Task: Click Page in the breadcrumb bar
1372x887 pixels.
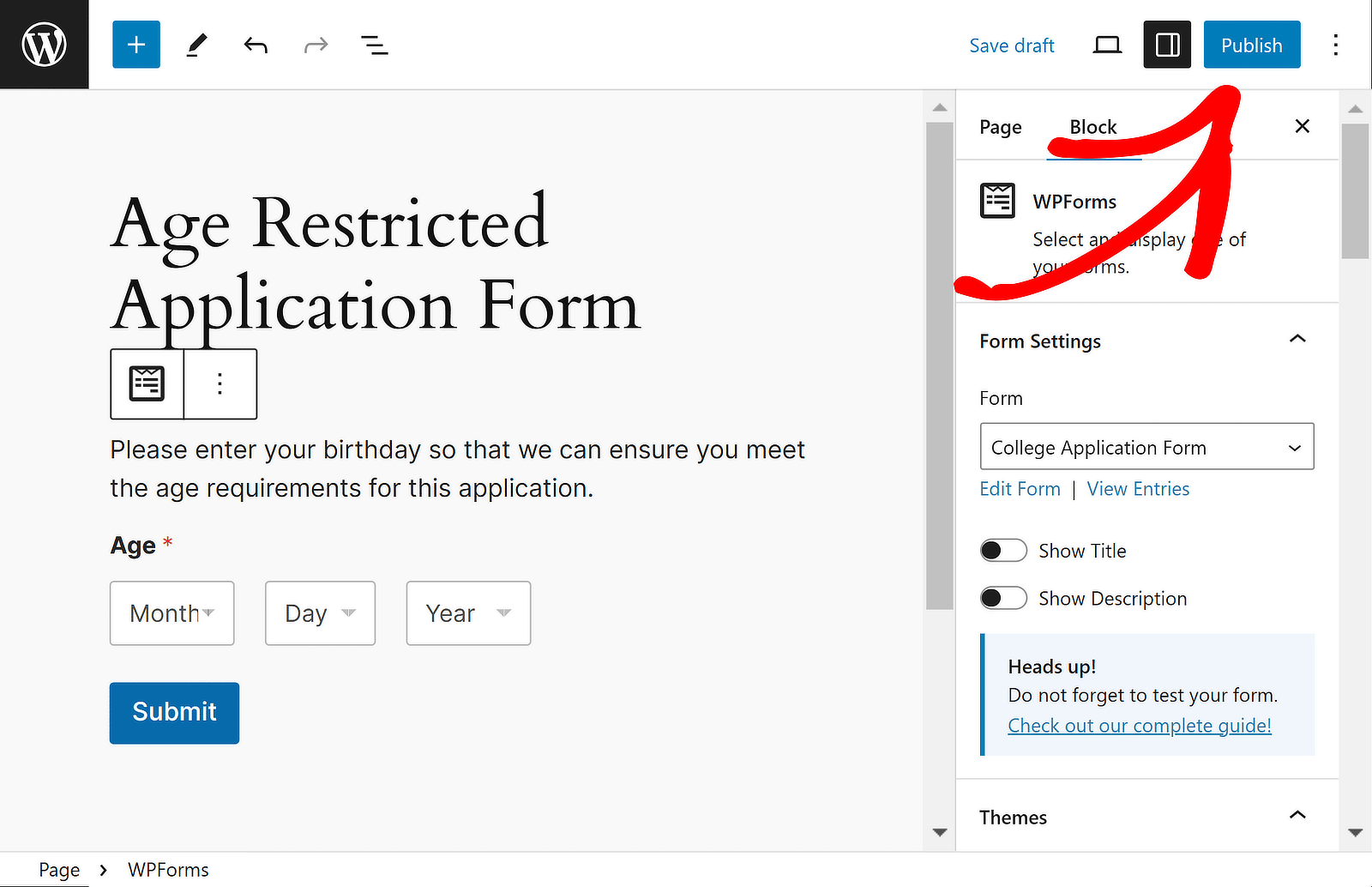Action: [59, 869]
